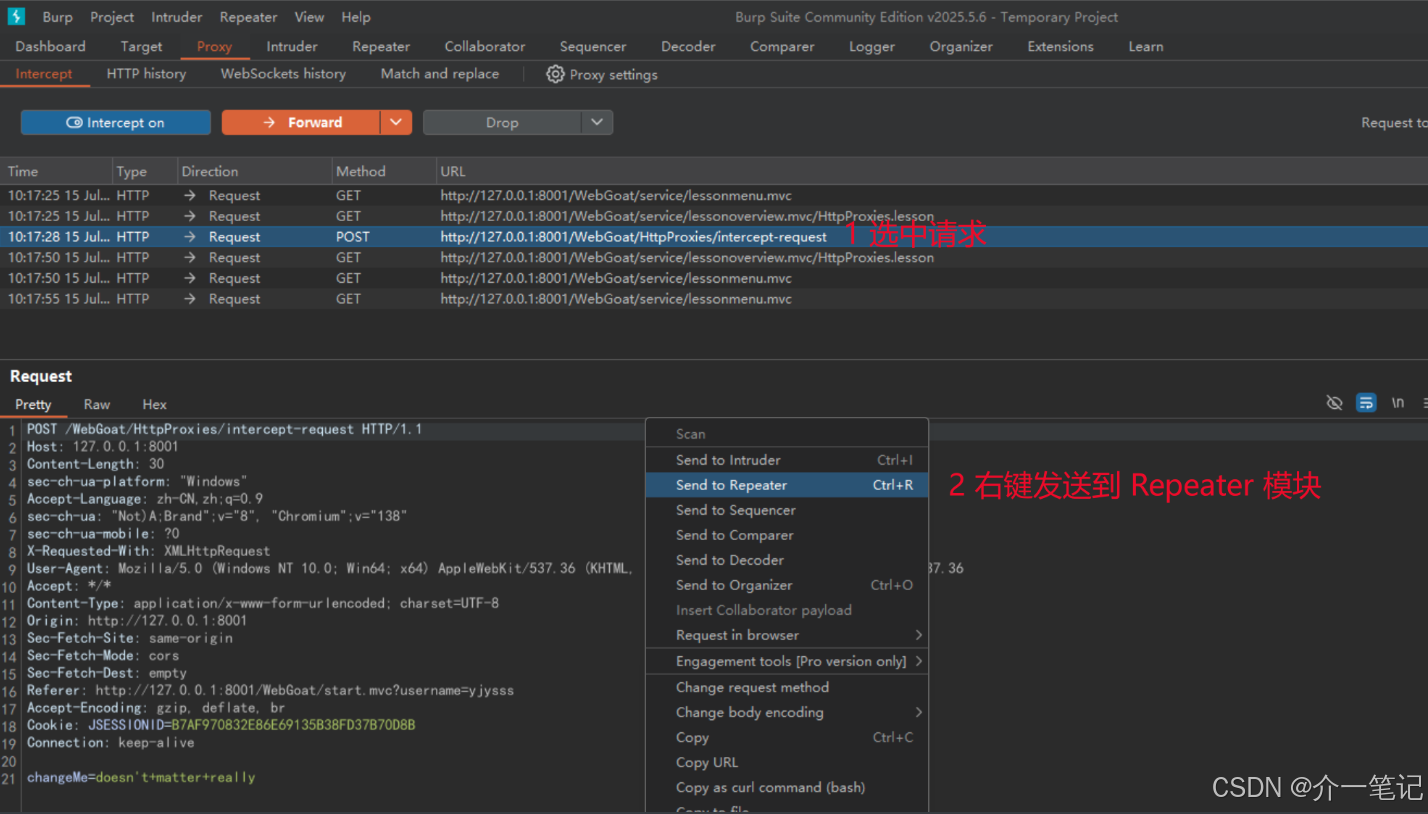Switch to the Repeater tool tab
The width and height of the screenshot is (1428, 814).
pos(381,46)
